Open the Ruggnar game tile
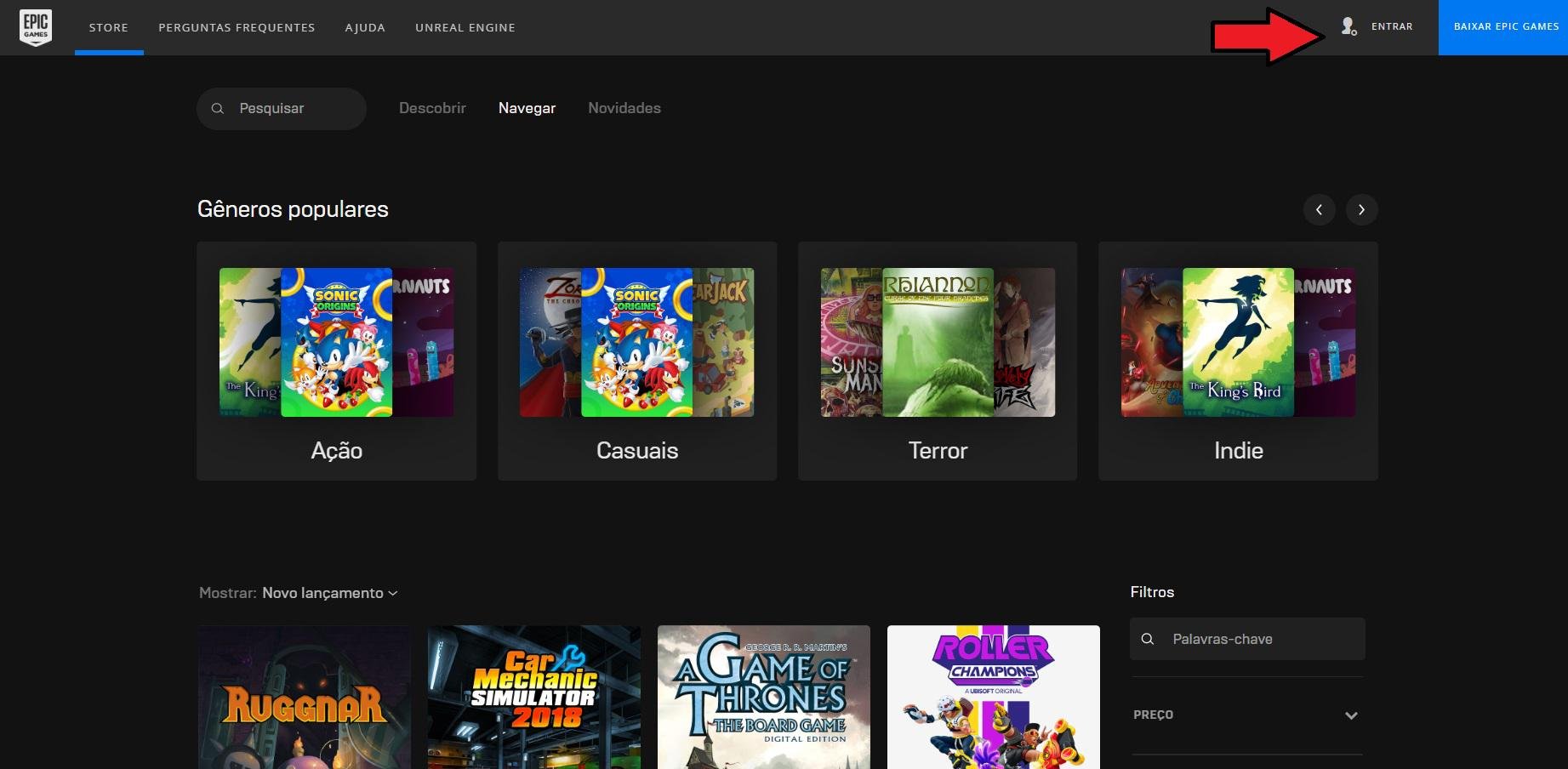Viewport: 1568px width, 769px height. click(305, 698)
